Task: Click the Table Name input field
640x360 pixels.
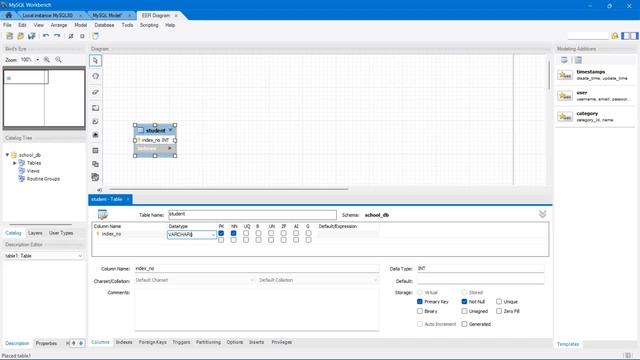Action: (x=252, y=214)
